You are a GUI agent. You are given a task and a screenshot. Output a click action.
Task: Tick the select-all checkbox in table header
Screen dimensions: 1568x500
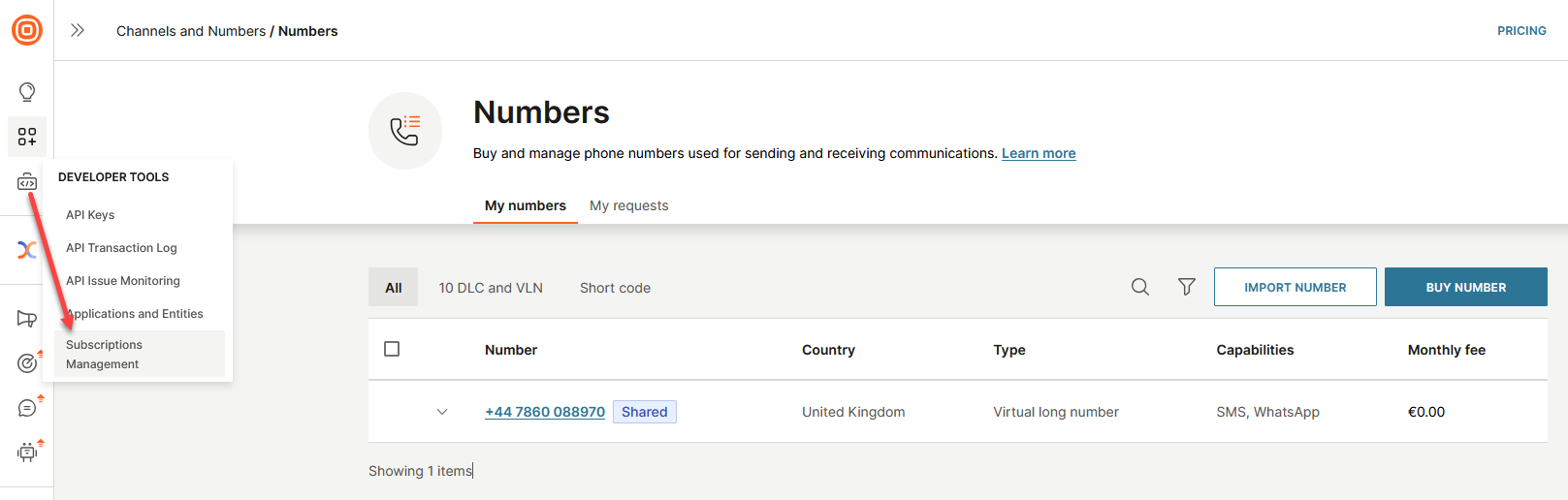click(x=392, y=349)
